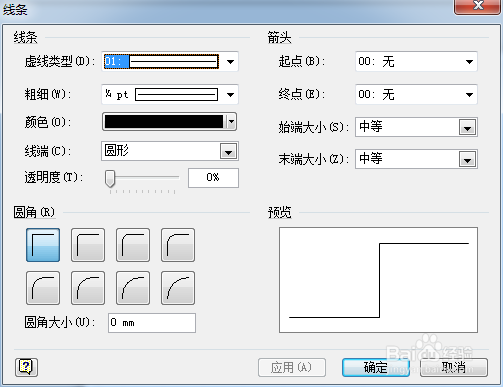Screen dimensions: 503x387
Task: Select the third rounding style icon
Action: (x=133, y=245)
